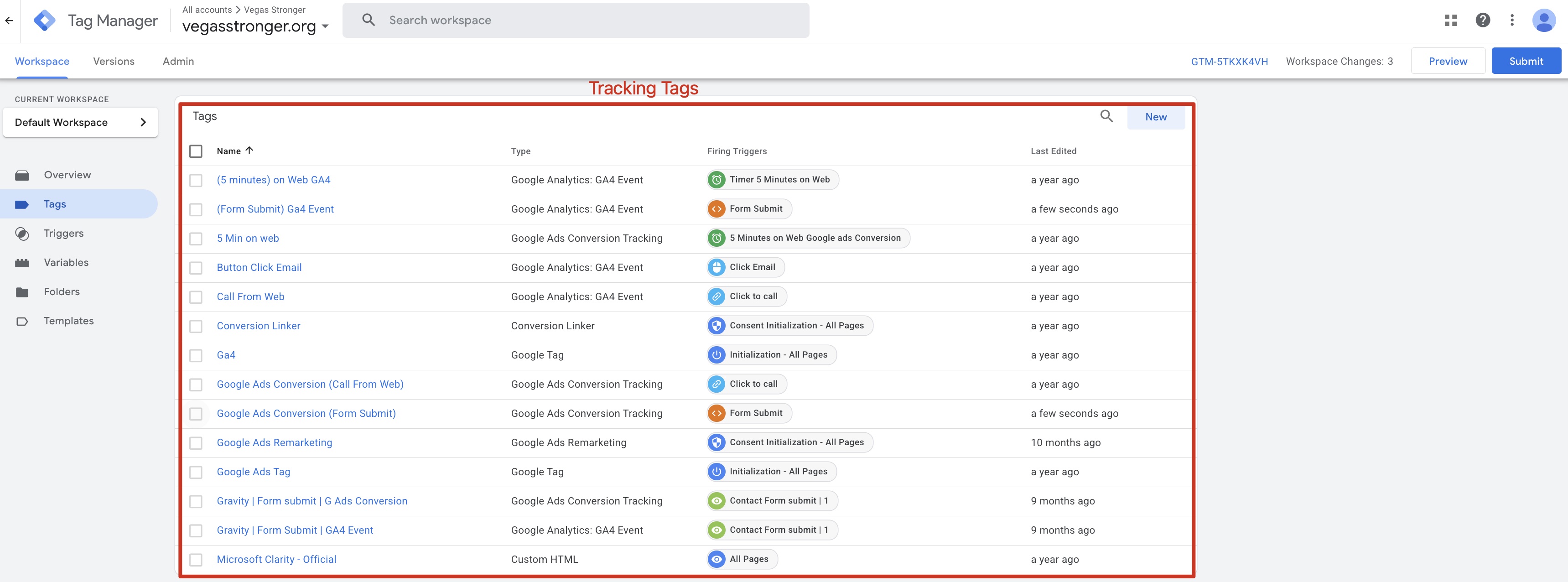Open Gravity | Form Submit | GA4 Event tag
Image resolution: width=1568 pixels, height=582 pixels.
tap(295, 531)
